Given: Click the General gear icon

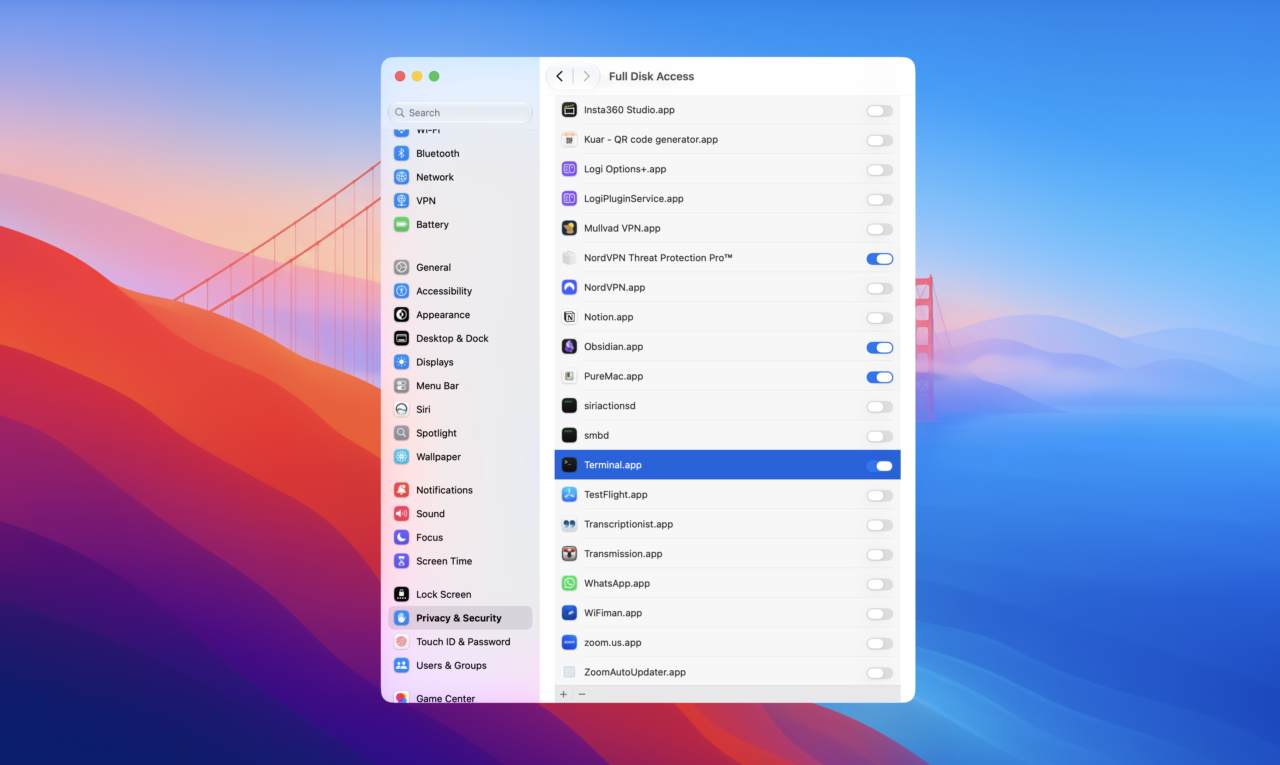Looking at the screenshot, I should coord(401,267).
